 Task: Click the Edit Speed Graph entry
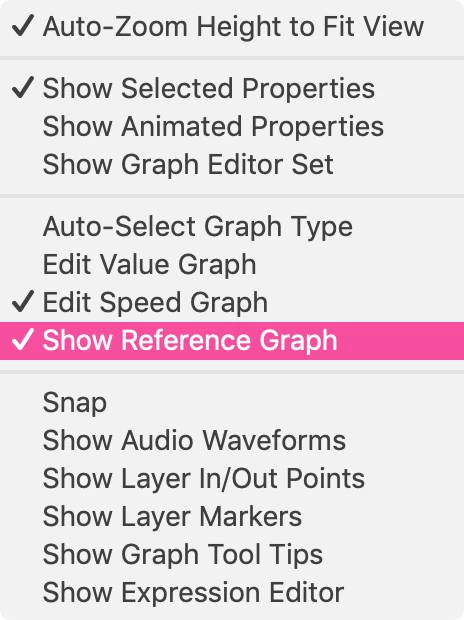click(232, 302)
